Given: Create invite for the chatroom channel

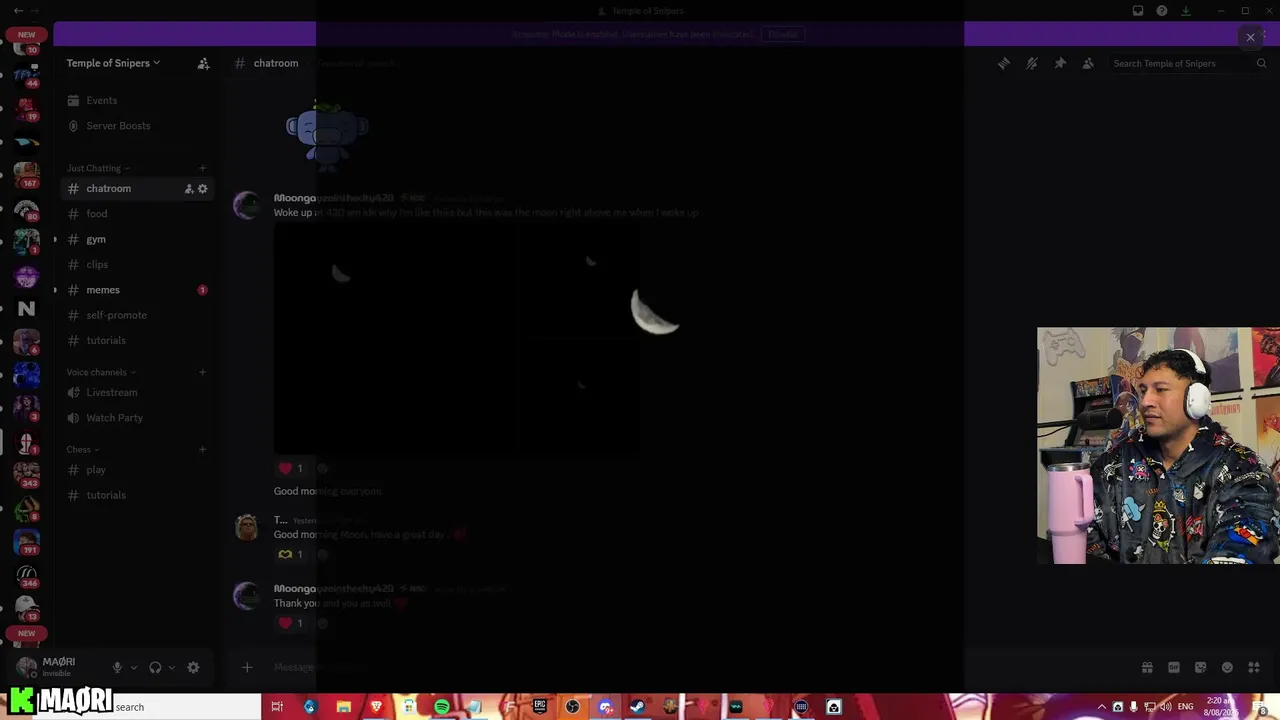Looking at the screenshot, I should point(189,189).
